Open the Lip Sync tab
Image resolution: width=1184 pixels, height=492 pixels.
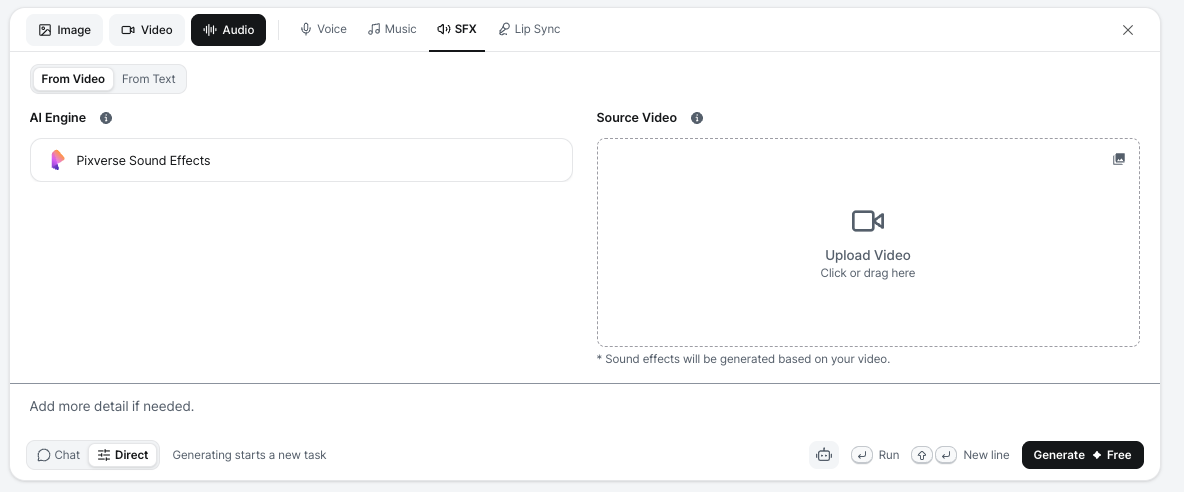(529, 29)
